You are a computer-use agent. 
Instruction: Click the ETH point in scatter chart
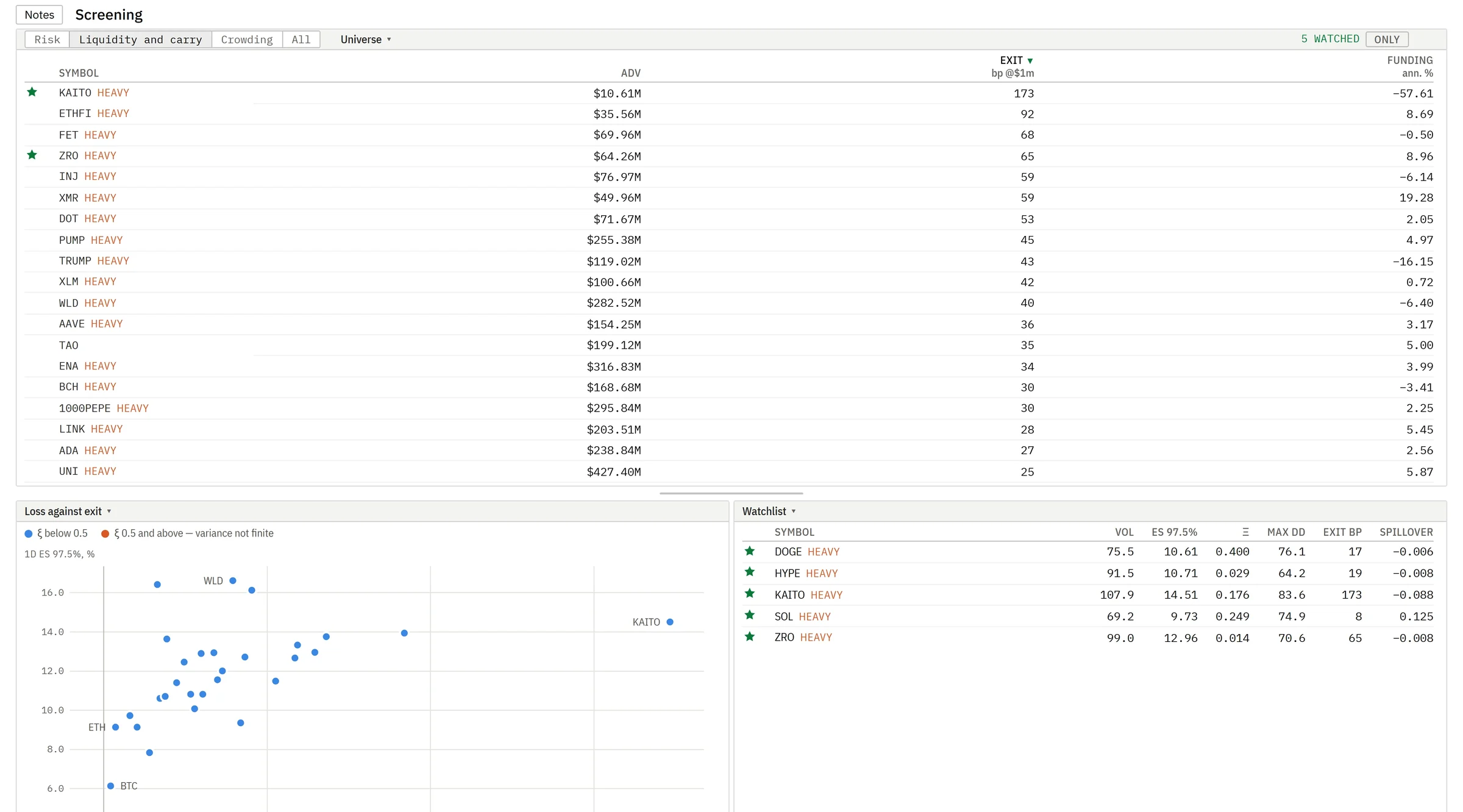[116, 727]
